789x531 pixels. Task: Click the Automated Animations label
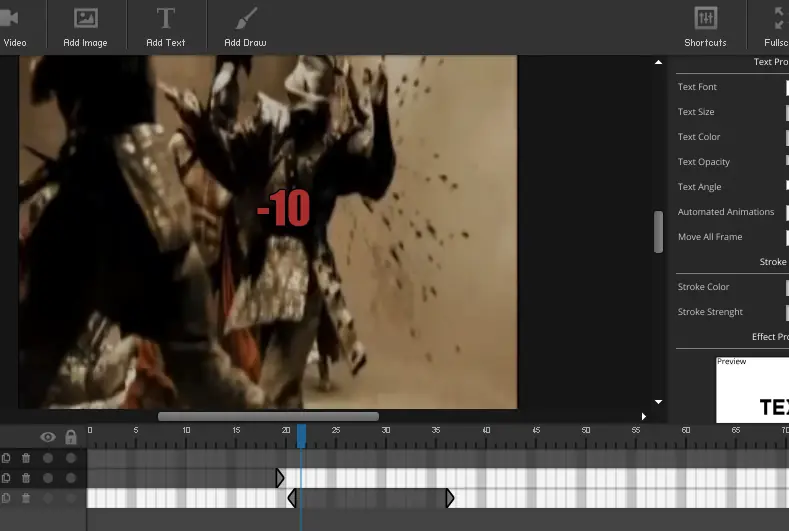point(726,212)
